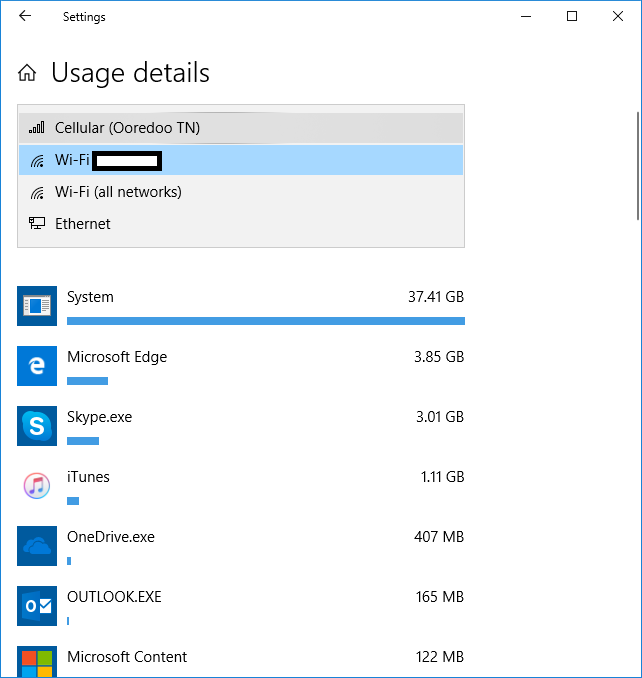The height and width of the screenshot is (678, 642).
Task: Click the Settings window title
Action: 84,17
